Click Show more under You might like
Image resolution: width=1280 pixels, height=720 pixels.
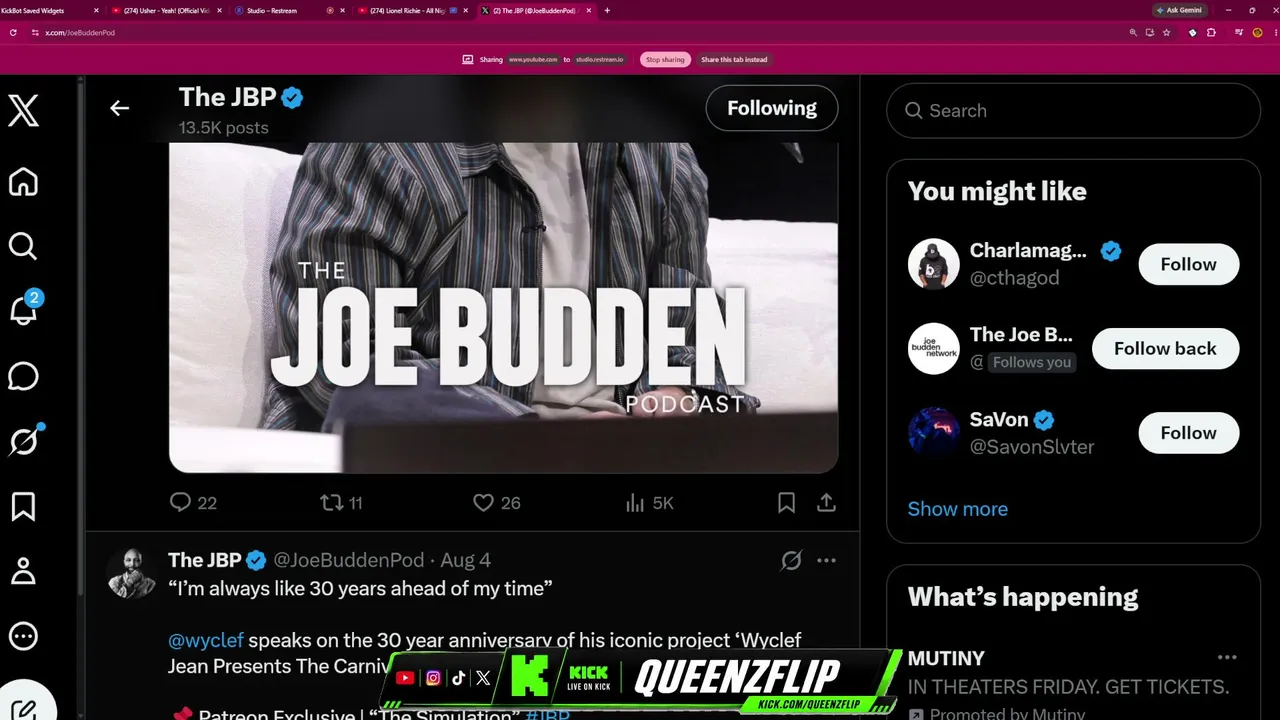tap(958, 509)
